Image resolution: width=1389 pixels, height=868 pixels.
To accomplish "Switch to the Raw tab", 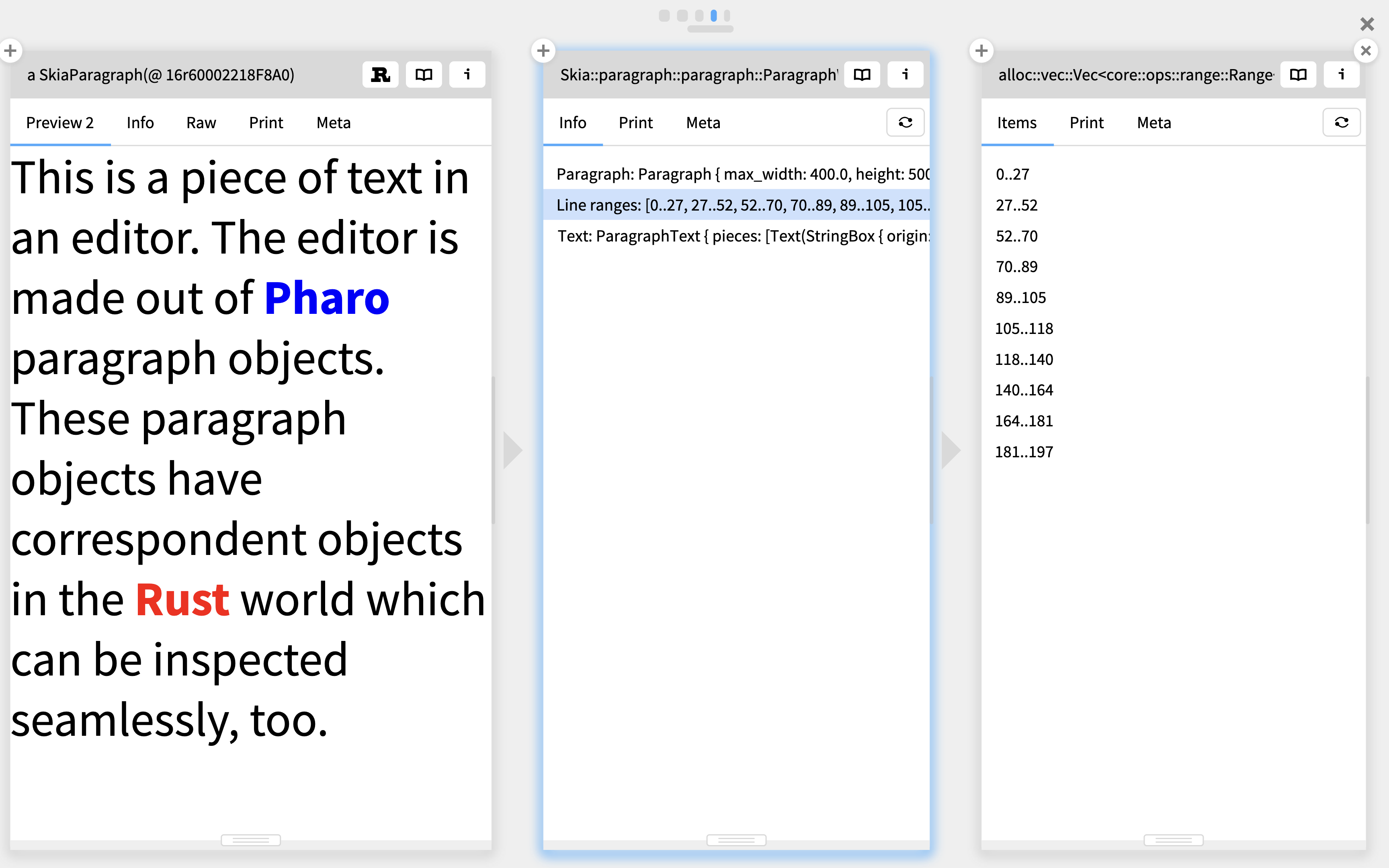I will click(x=201, y=123).
